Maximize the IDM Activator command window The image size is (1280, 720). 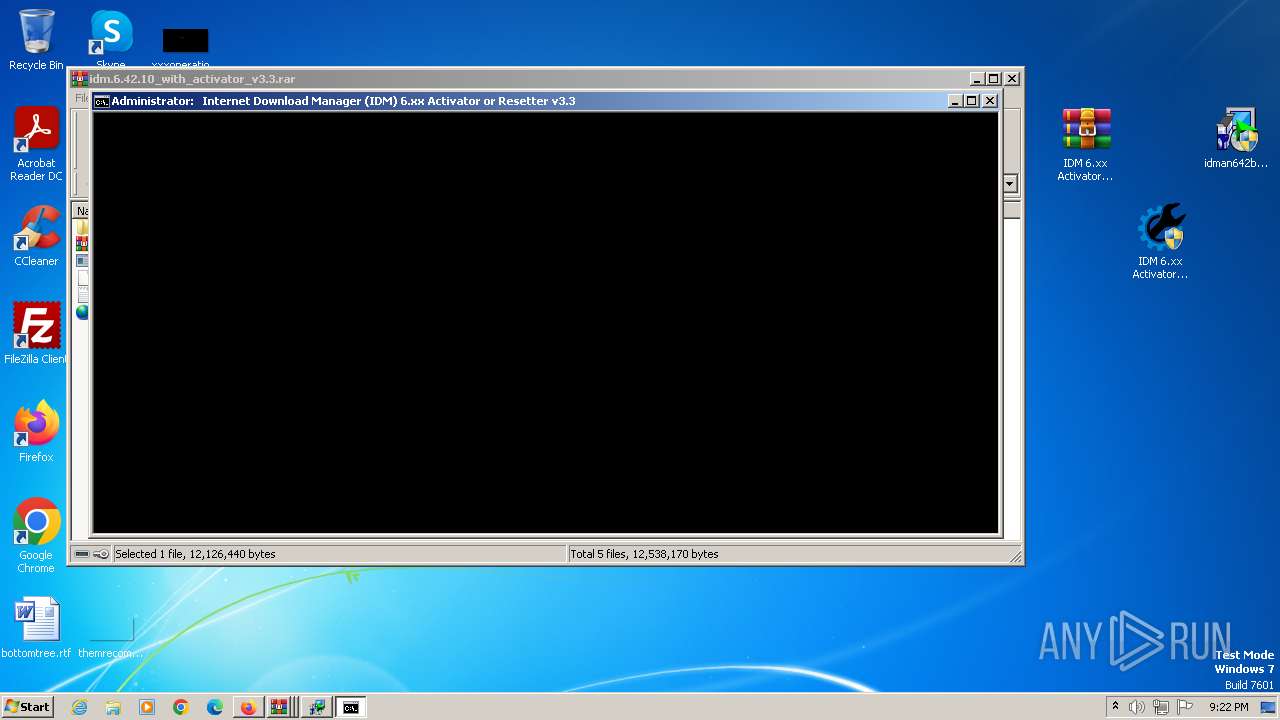pos(972,101)
